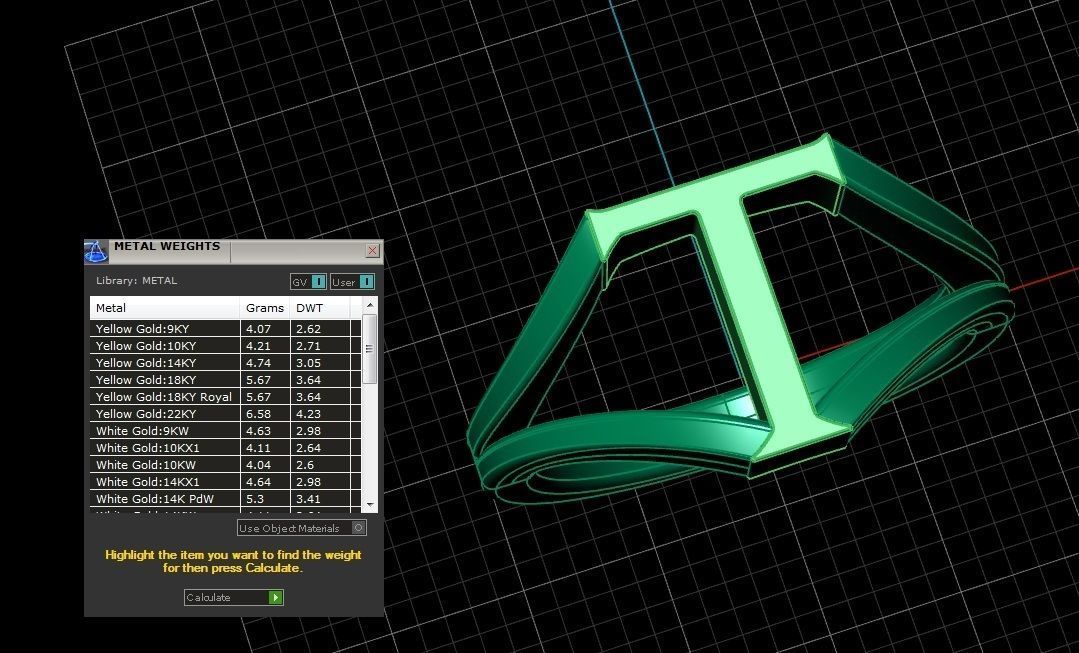Click the Metal Weights dialog scale logo icon
1079x653 pixels.
click(96, 251)
